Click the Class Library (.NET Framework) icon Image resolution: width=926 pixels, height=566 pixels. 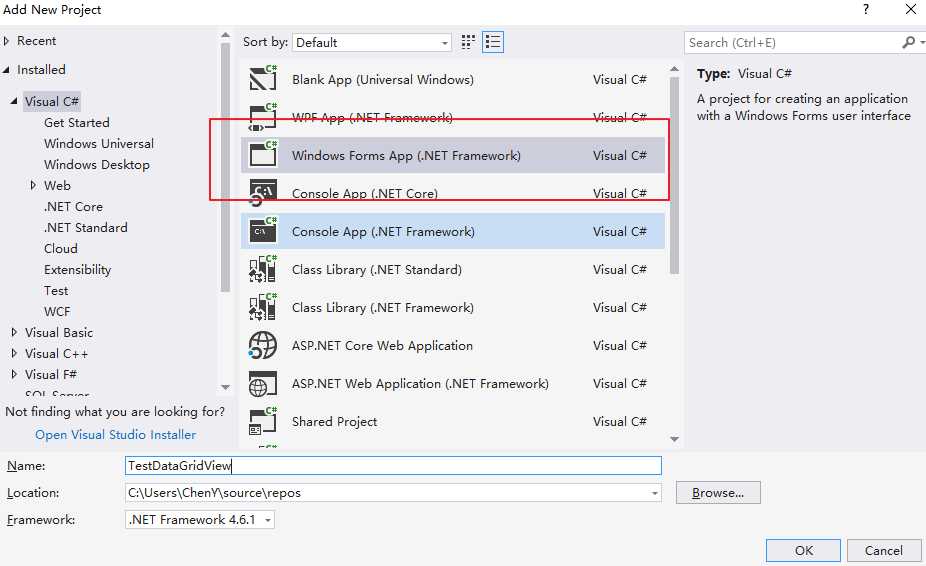(x=263, y=307)
